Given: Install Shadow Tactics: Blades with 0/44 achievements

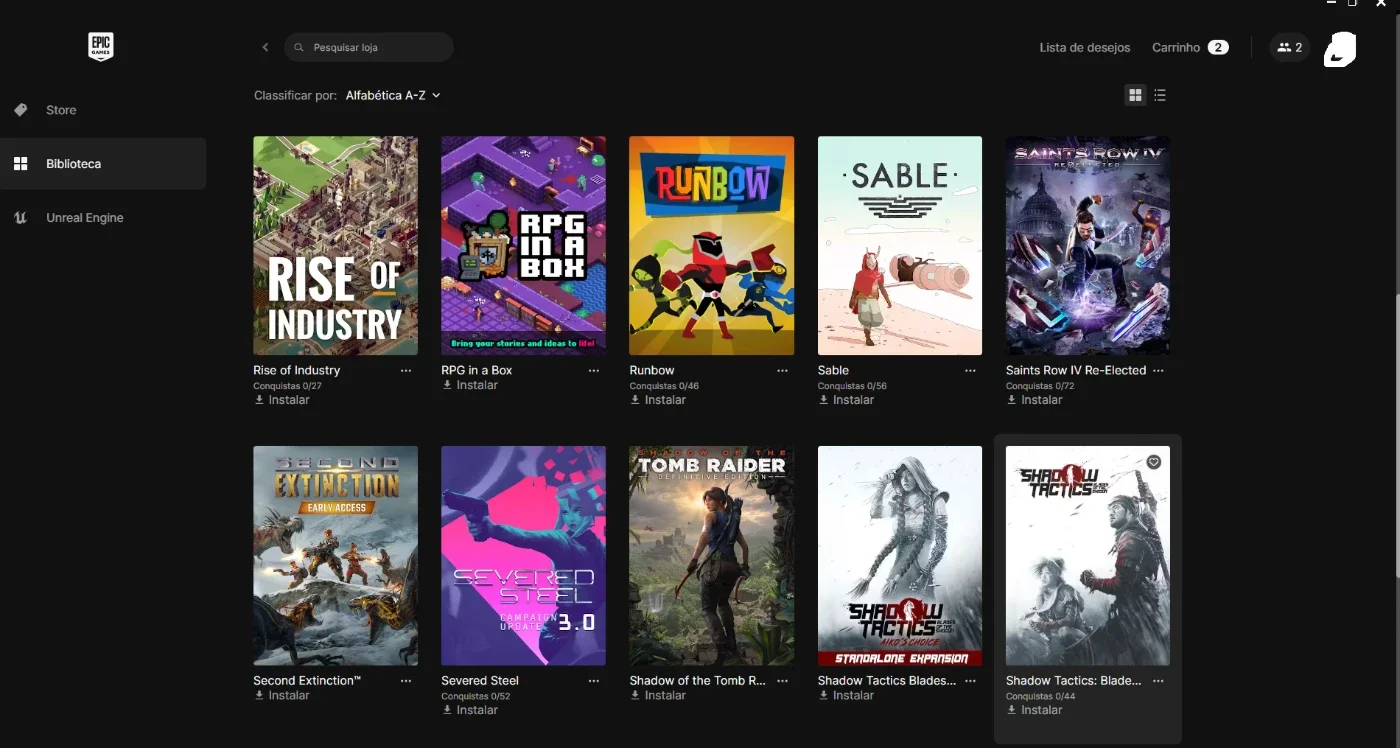Looking at the screenshot, I should click(x=1034, y=710).
